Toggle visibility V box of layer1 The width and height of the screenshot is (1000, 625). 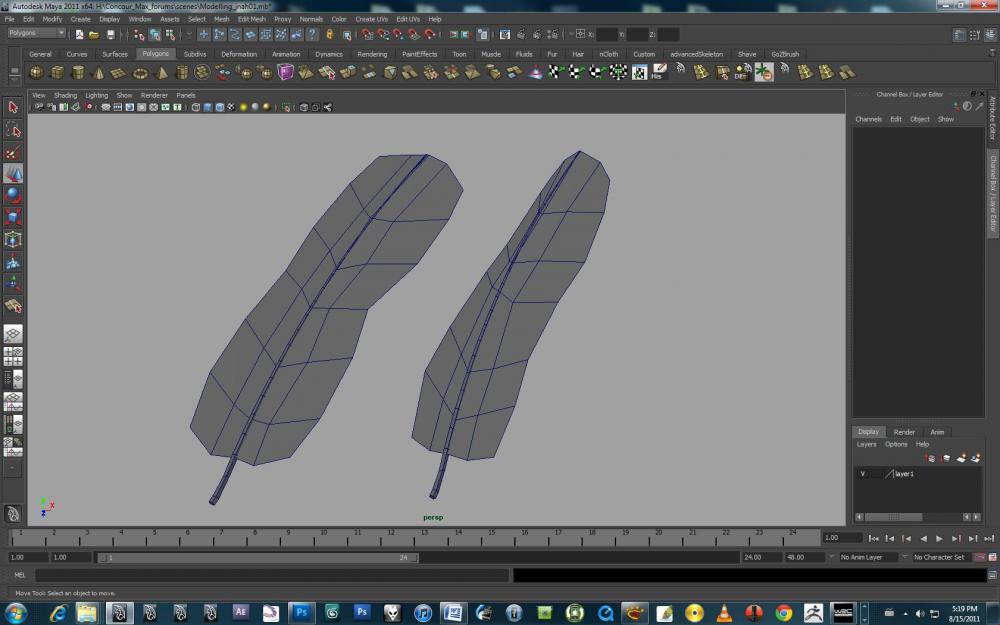(862, 474)
